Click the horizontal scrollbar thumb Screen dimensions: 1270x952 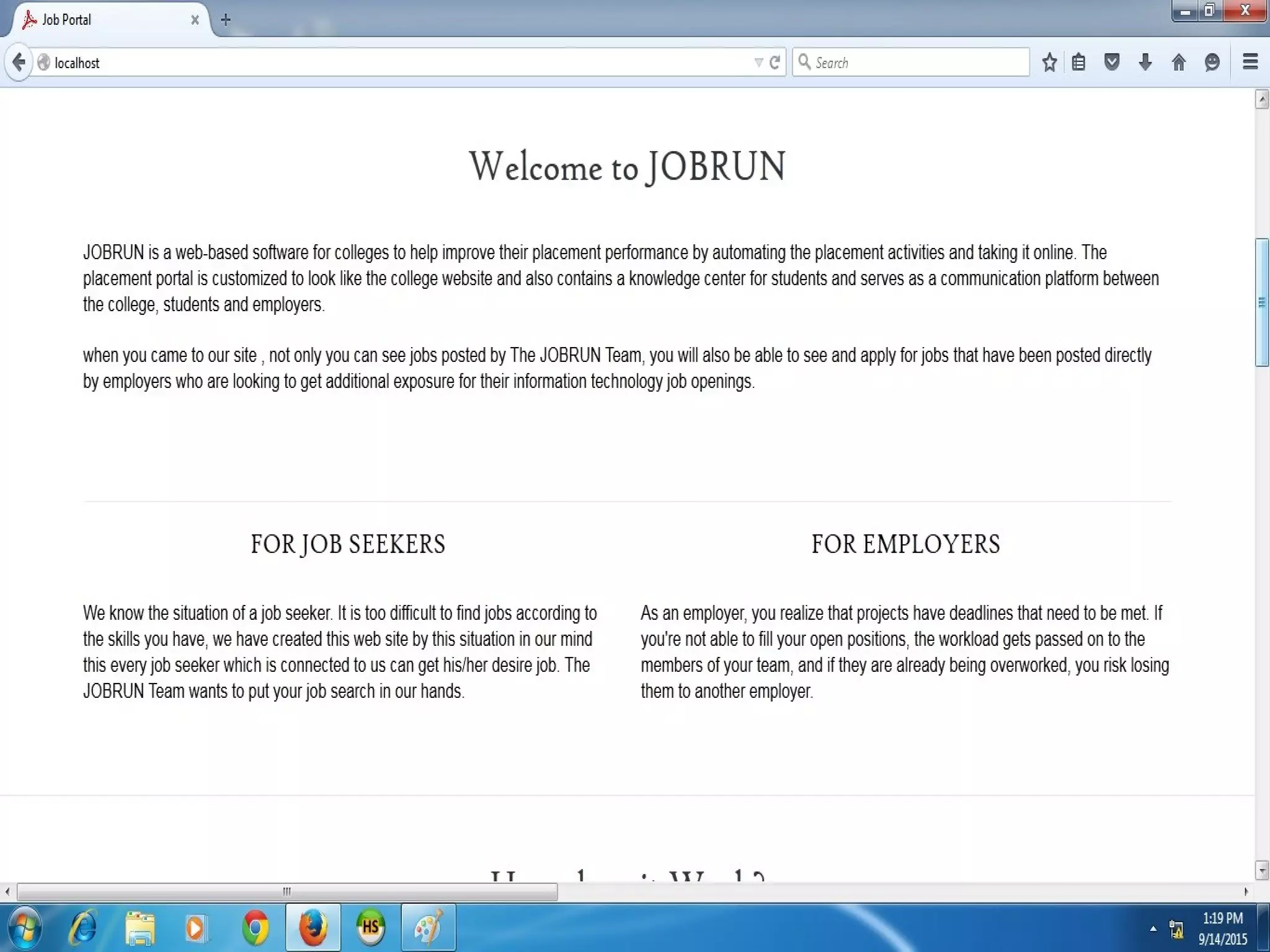click(286, 892)
